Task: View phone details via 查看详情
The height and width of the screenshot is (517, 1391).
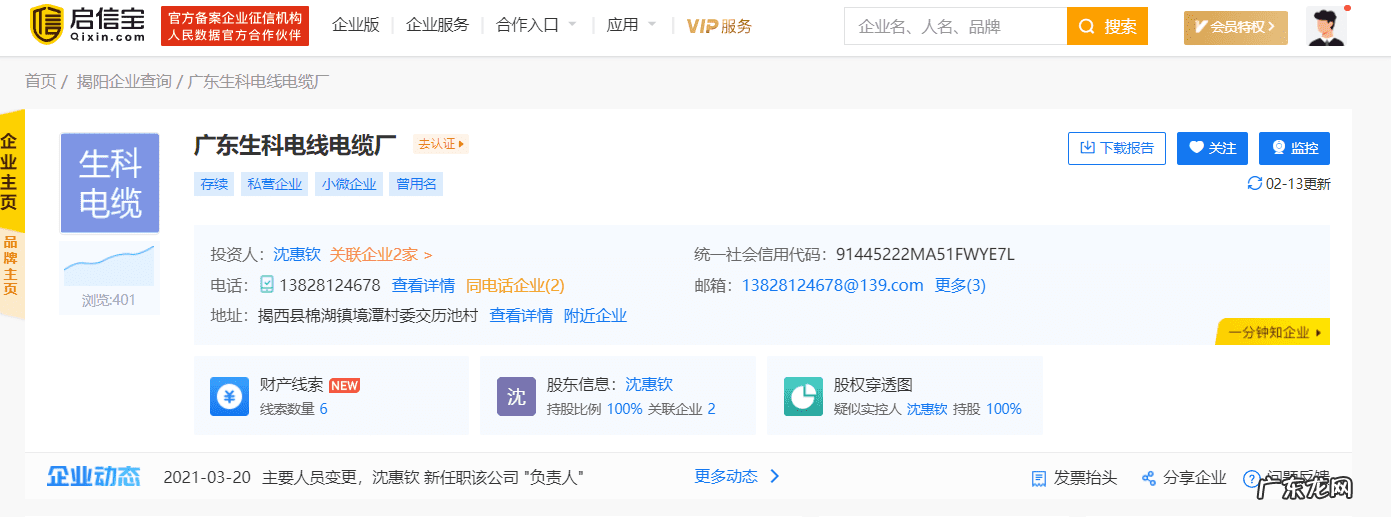Action: click(423, 285)
